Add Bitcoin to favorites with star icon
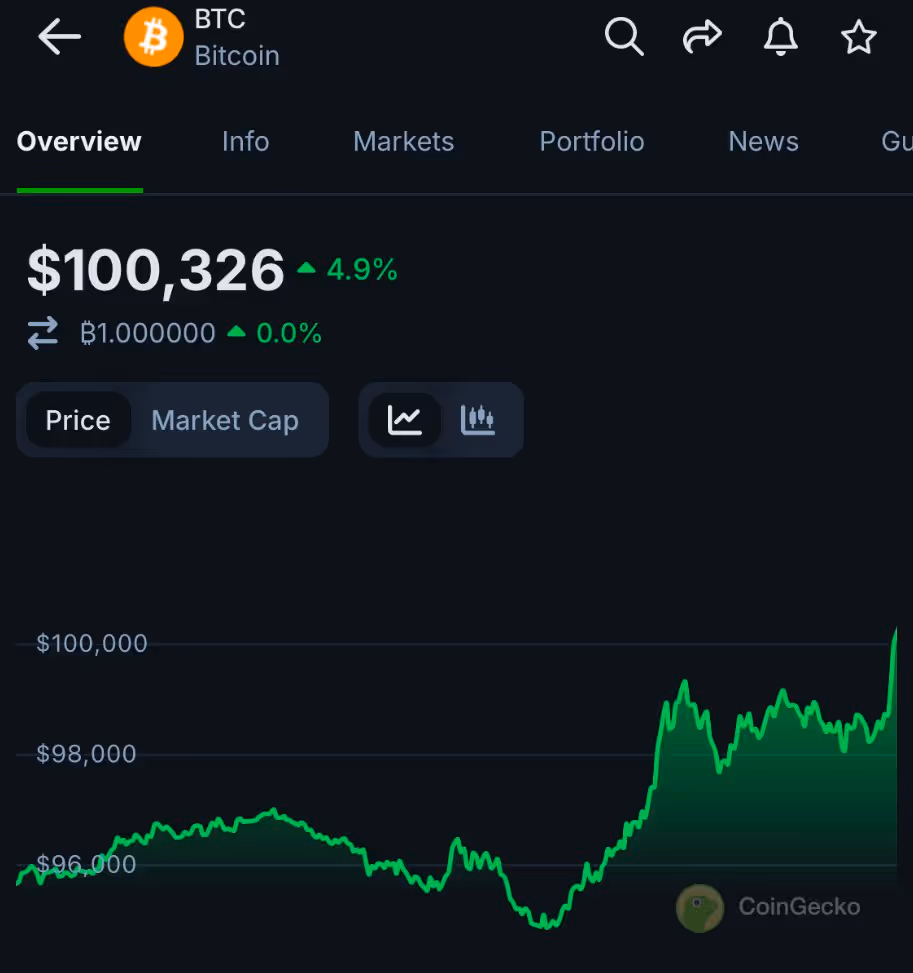913x973 pixels. click(858, 38)
